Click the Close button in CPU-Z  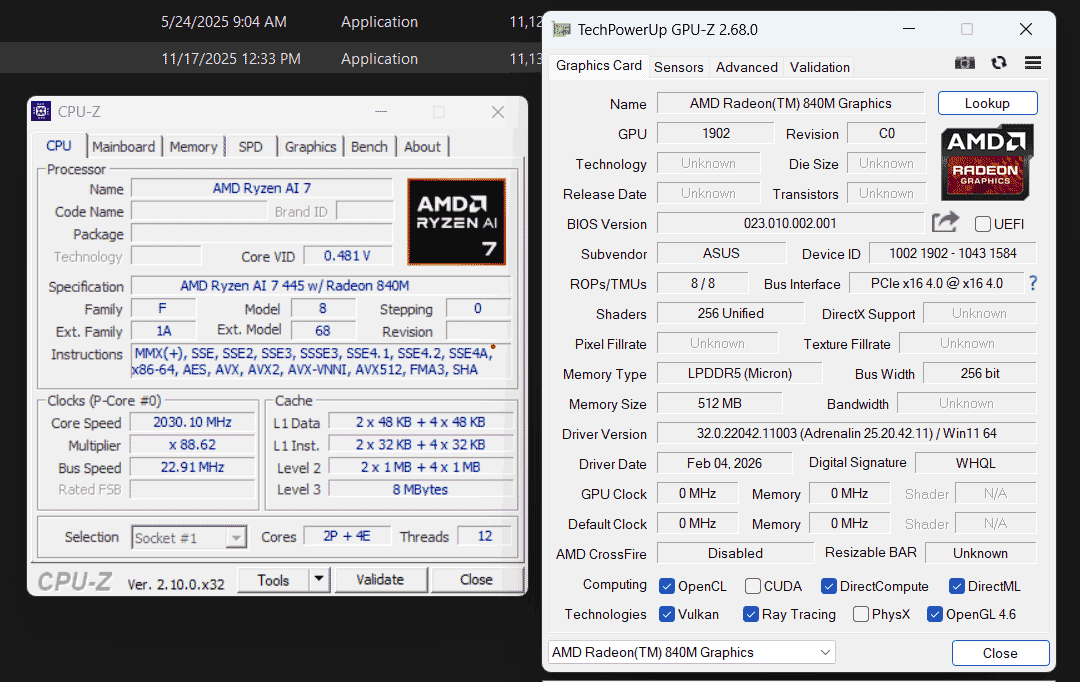tap(476, 579)
